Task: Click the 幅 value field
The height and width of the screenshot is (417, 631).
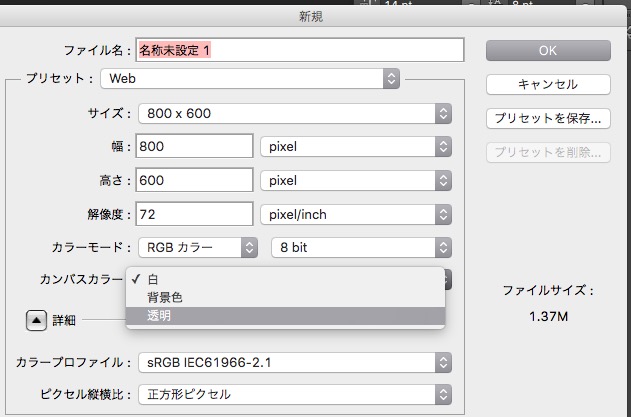Action: (194, 147)
